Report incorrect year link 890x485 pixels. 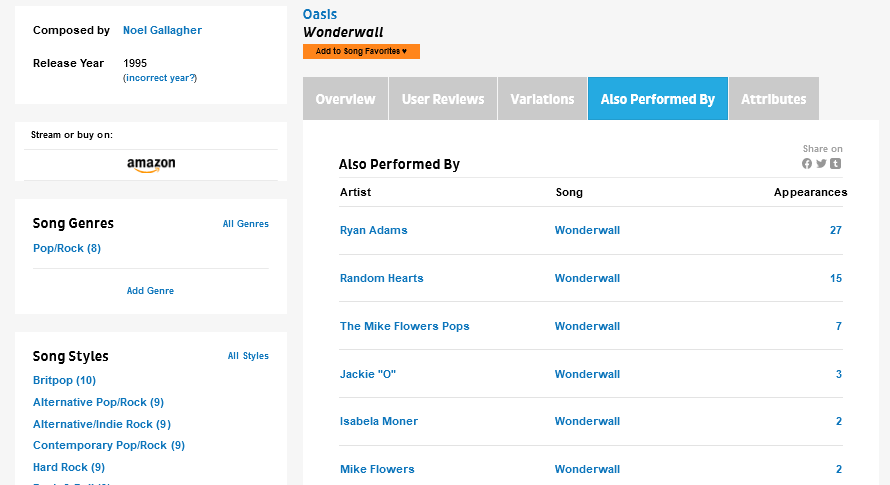[x=160, y=78]
